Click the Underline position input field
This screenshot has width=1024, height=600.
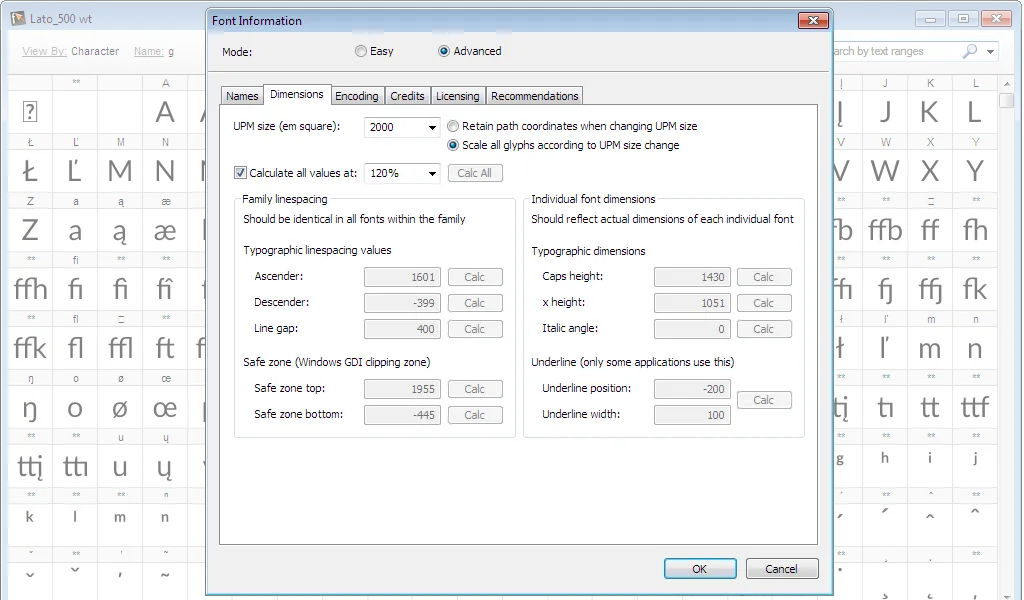(692, 389)
